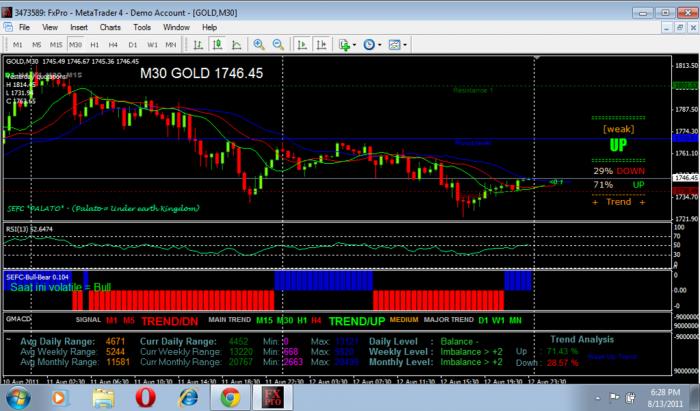Open the Insert menu
The height and width of the screenshot is (411, 700).
(x=79, y=27)
